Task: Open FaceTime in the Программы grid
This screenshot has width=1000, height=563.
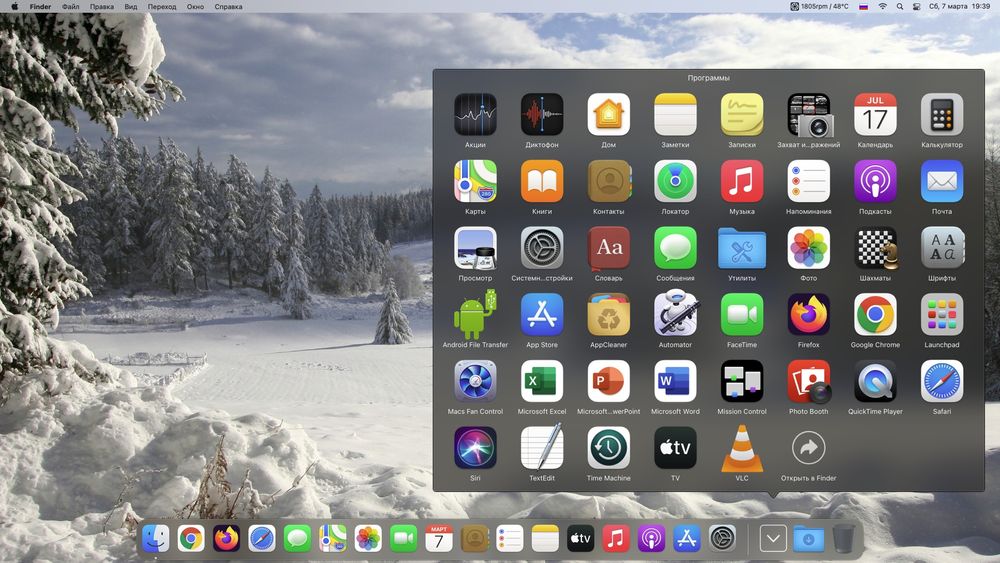Action: [x=742, y=314]
